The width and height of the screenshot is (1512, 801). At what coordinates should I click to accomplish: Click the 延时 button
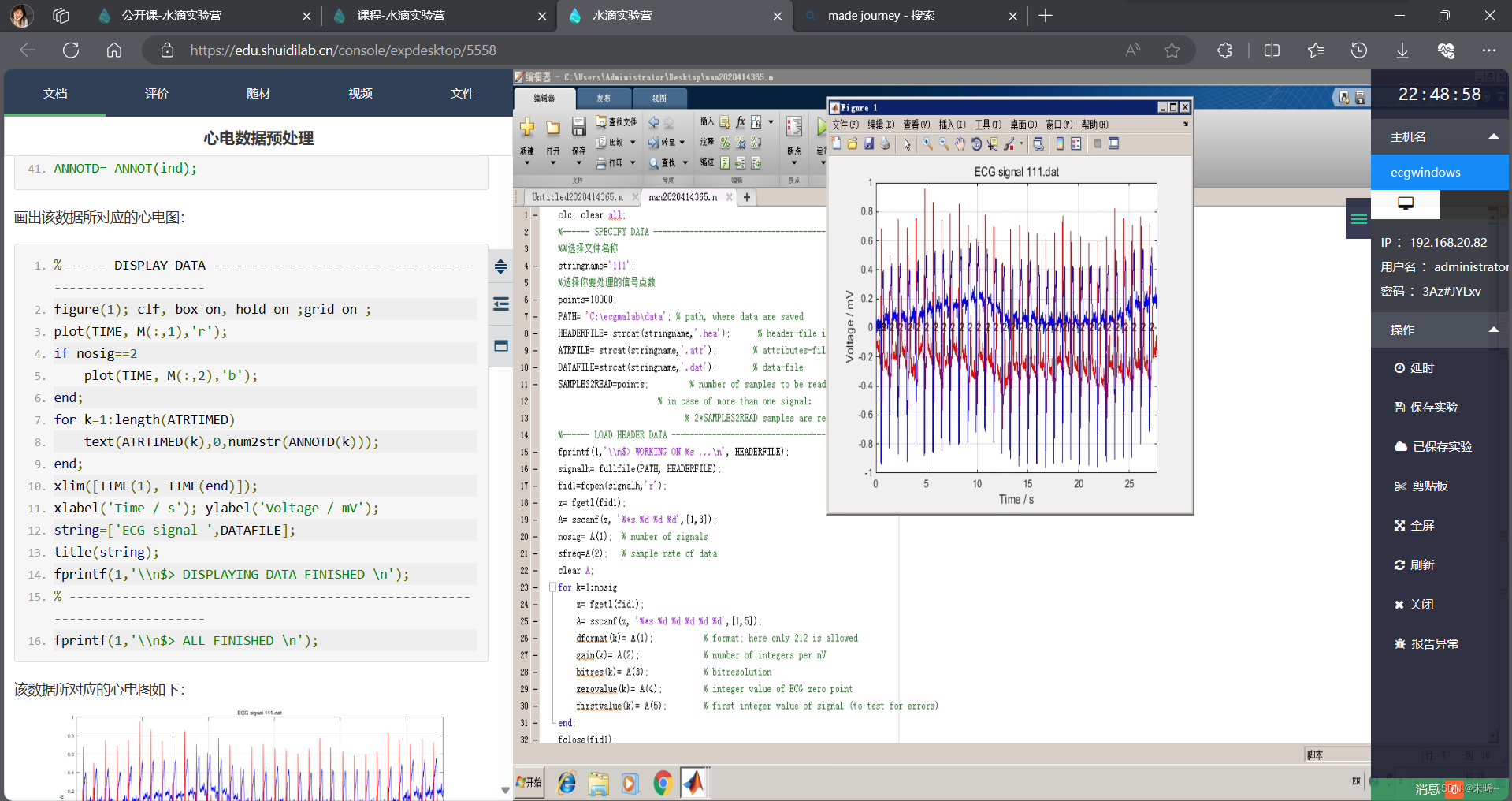(x=1414, y=368)
